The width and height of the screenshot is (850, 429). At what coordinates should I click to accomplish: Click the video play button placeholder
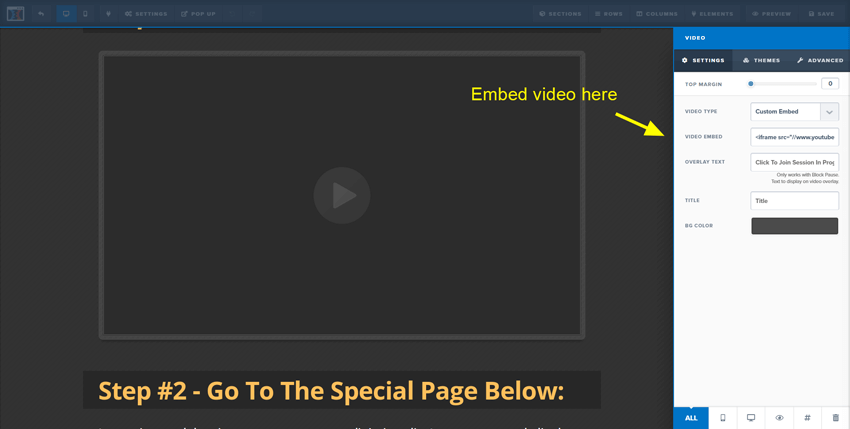pos(342,195)
